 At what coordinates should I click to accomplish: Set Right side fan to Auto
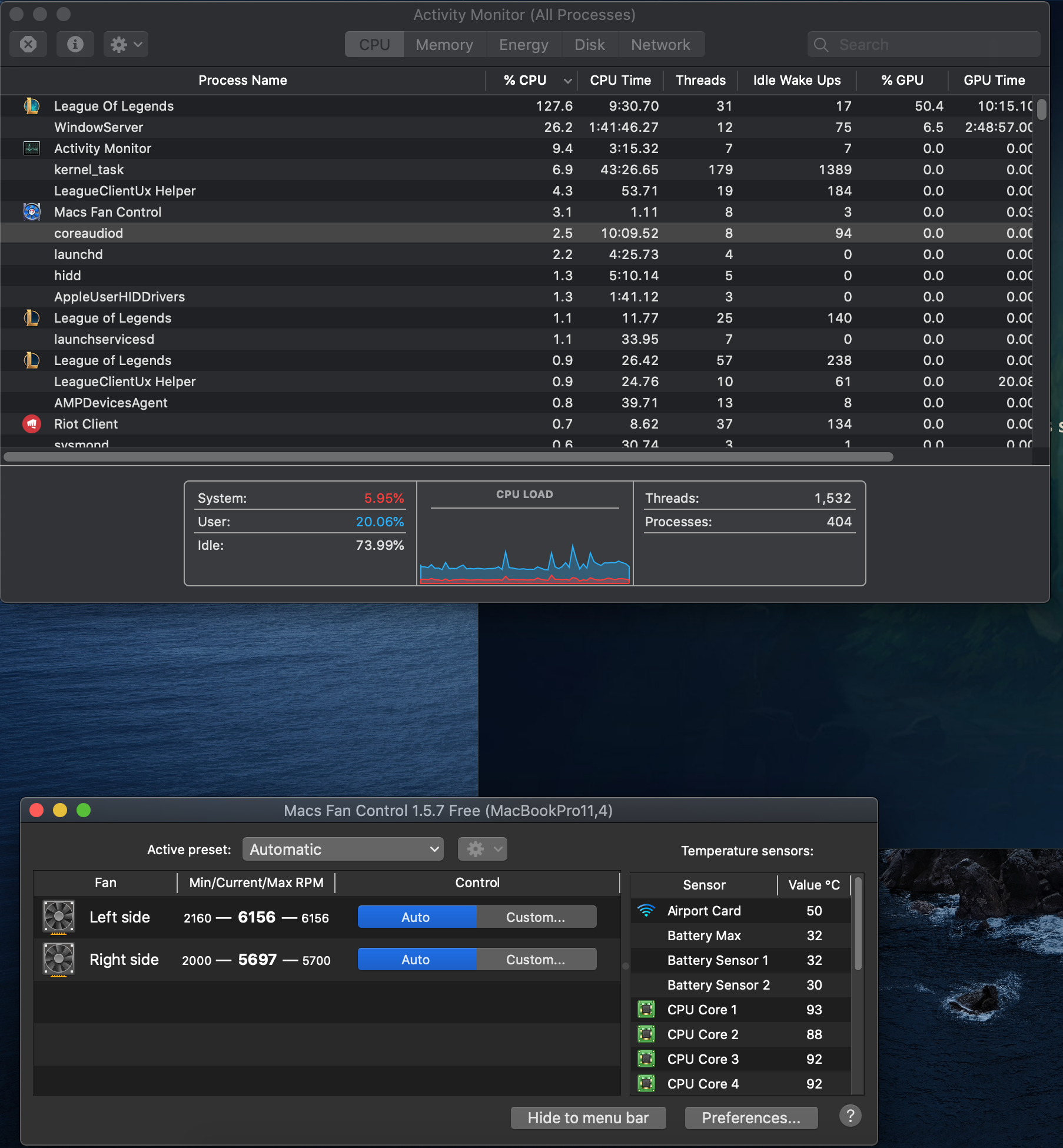[416, 960]
